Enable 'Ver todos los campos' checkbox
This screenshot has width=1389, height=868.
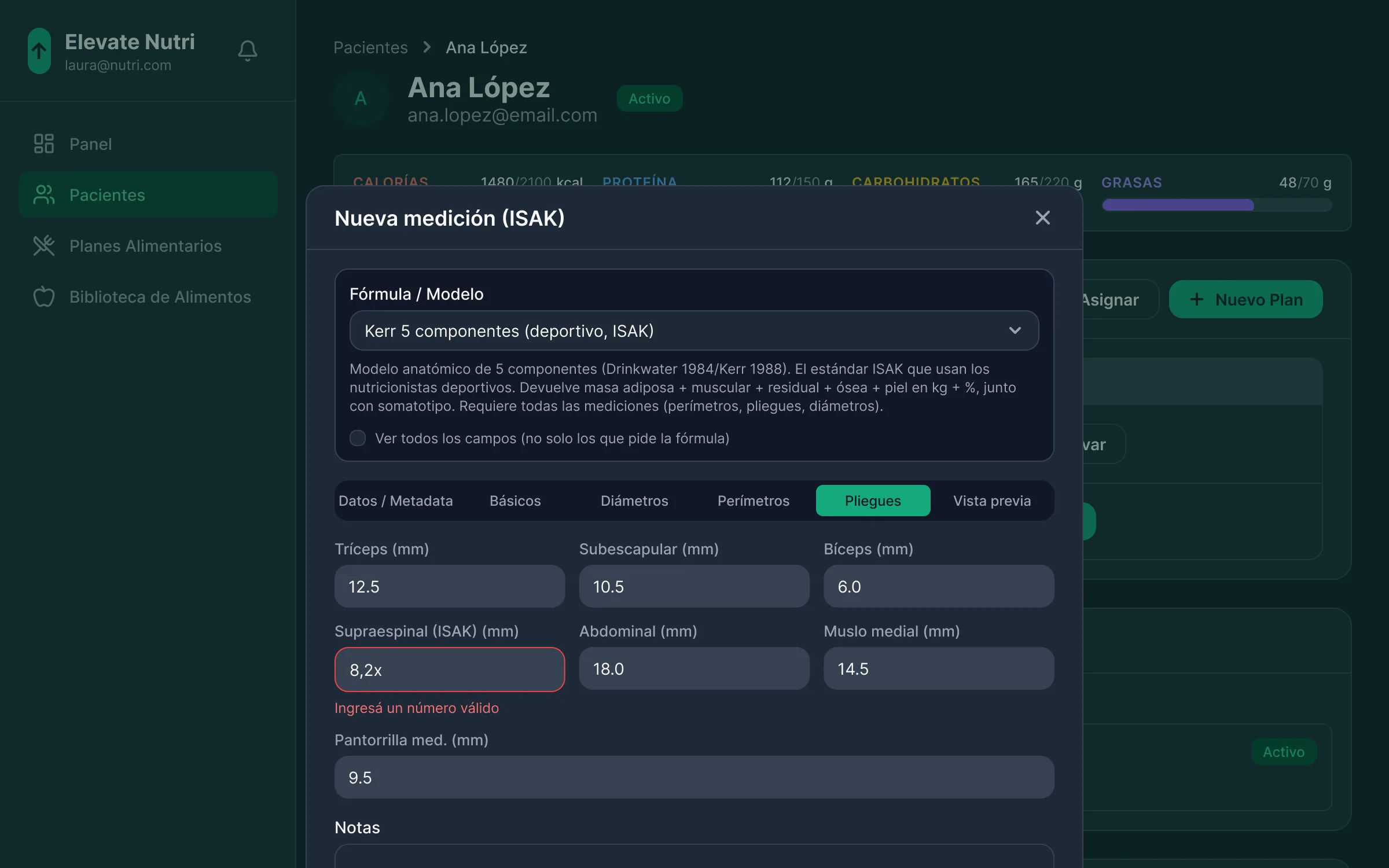(x=358, y=438)
